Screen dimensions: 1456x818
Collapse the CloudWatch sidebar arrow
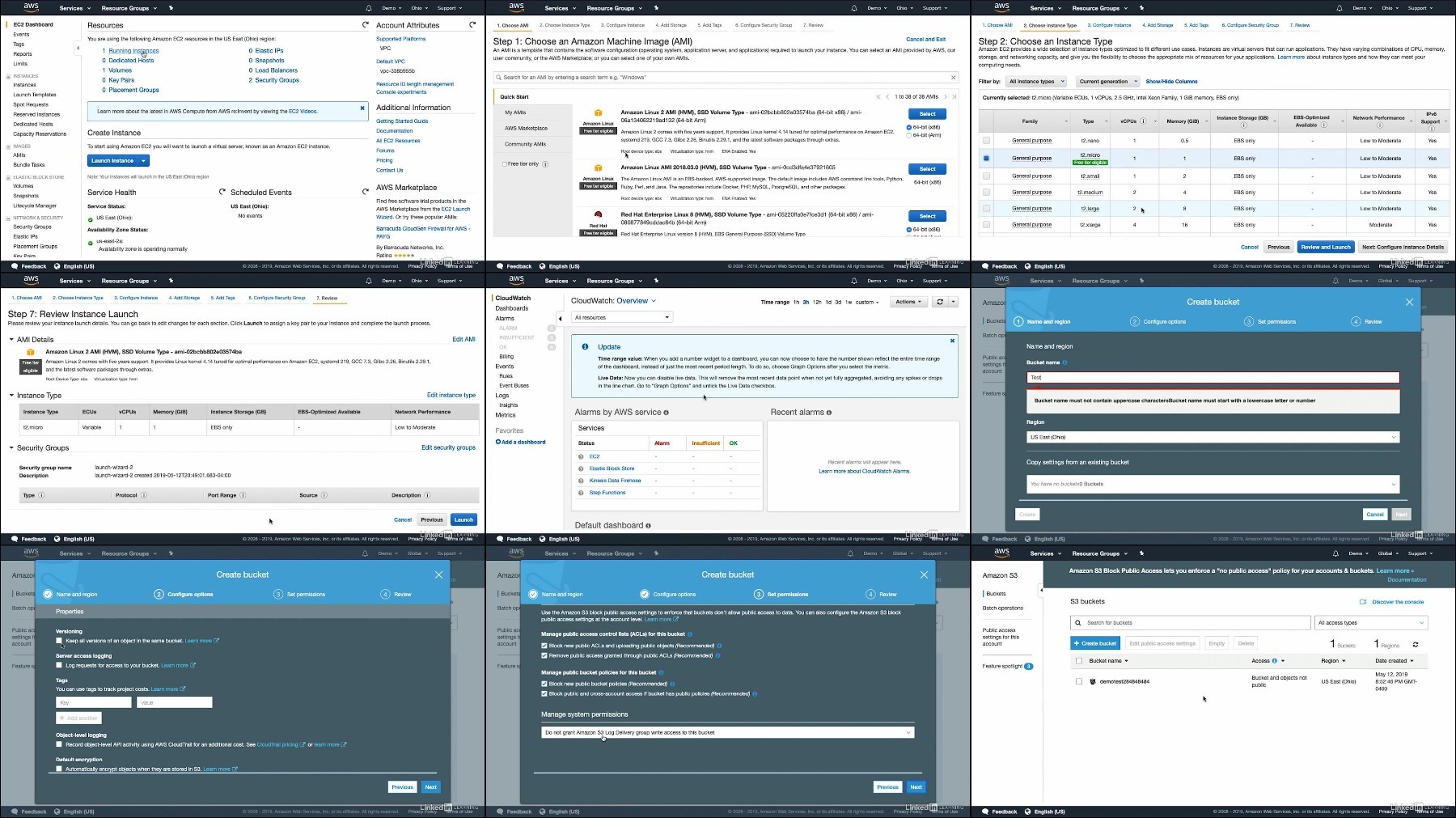point(560,318)
